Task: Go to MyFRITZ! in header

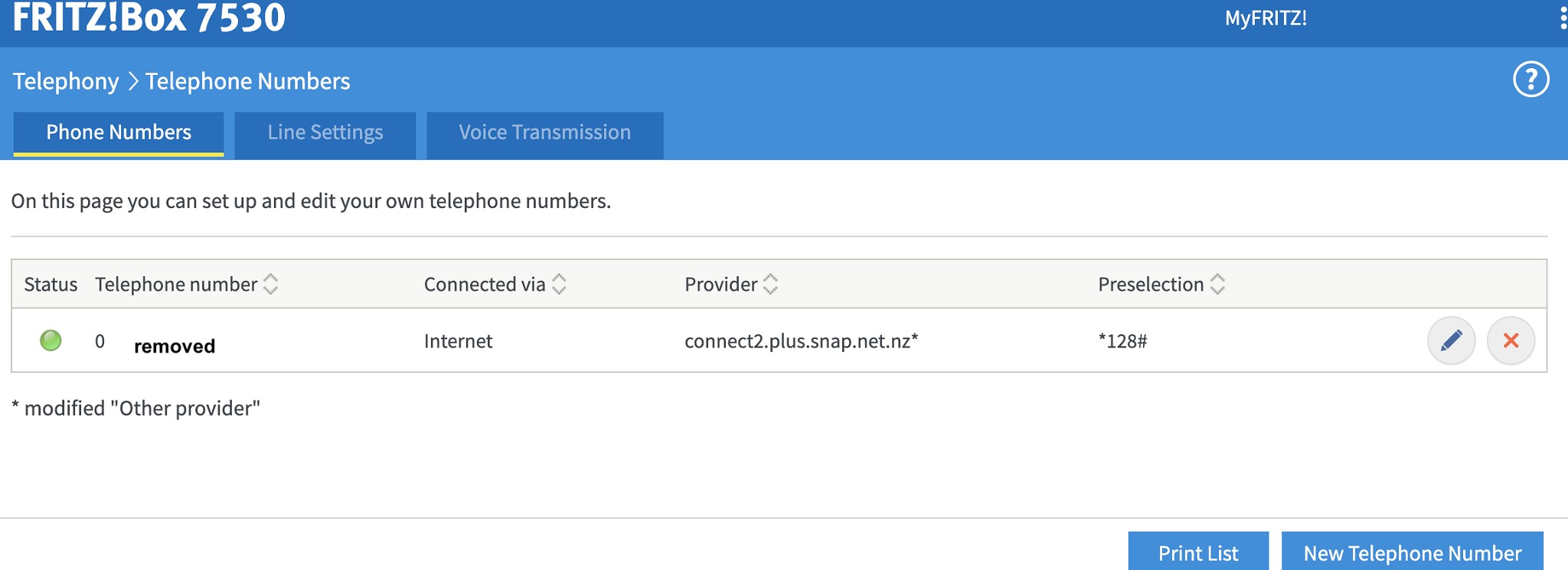Action: [1266, 18]
